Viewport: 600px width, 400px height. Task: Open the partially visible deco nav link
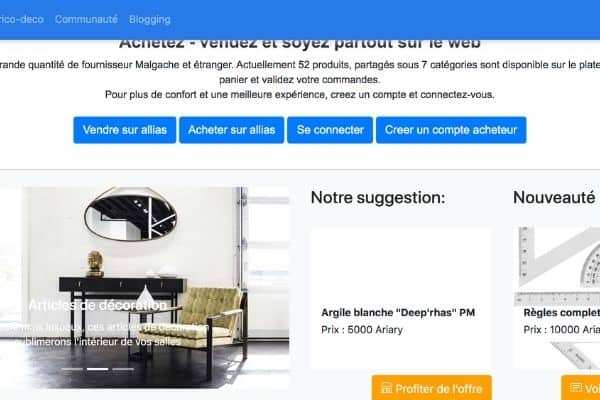click(21, 20)
